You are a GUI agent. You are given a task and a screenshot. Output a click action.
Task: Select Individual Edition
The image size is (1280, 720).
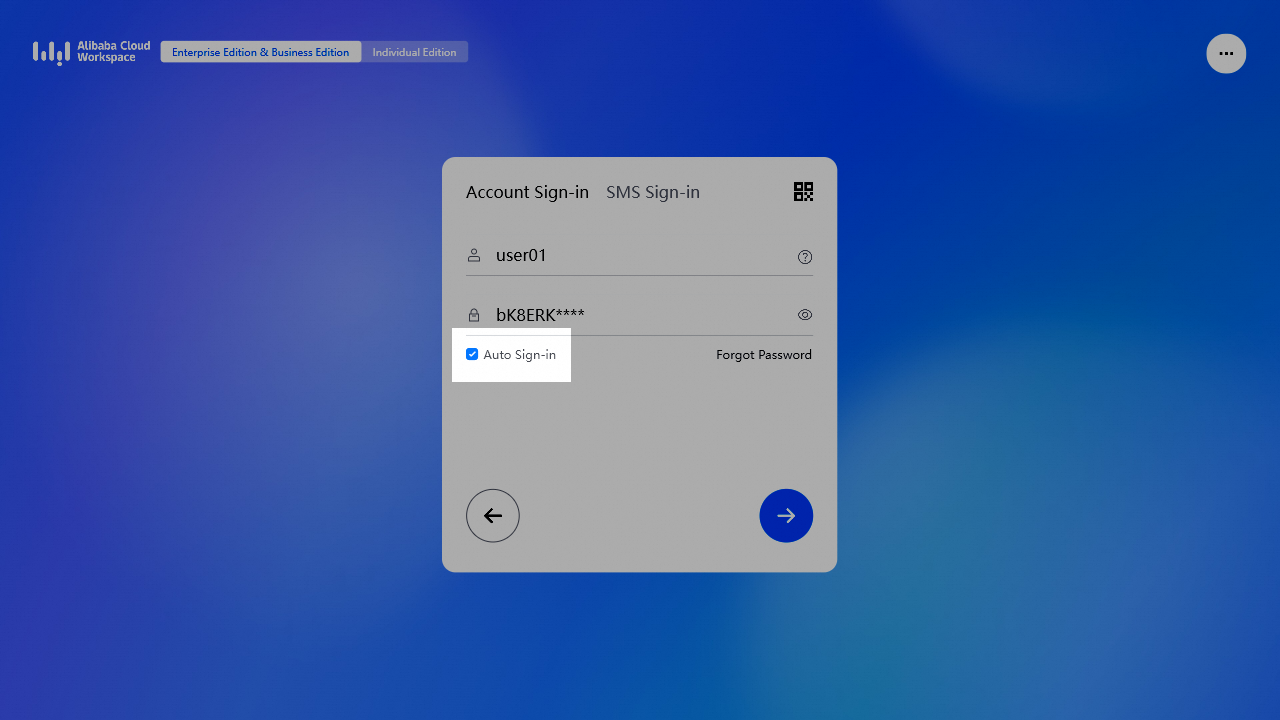click(x=414, y=52)
